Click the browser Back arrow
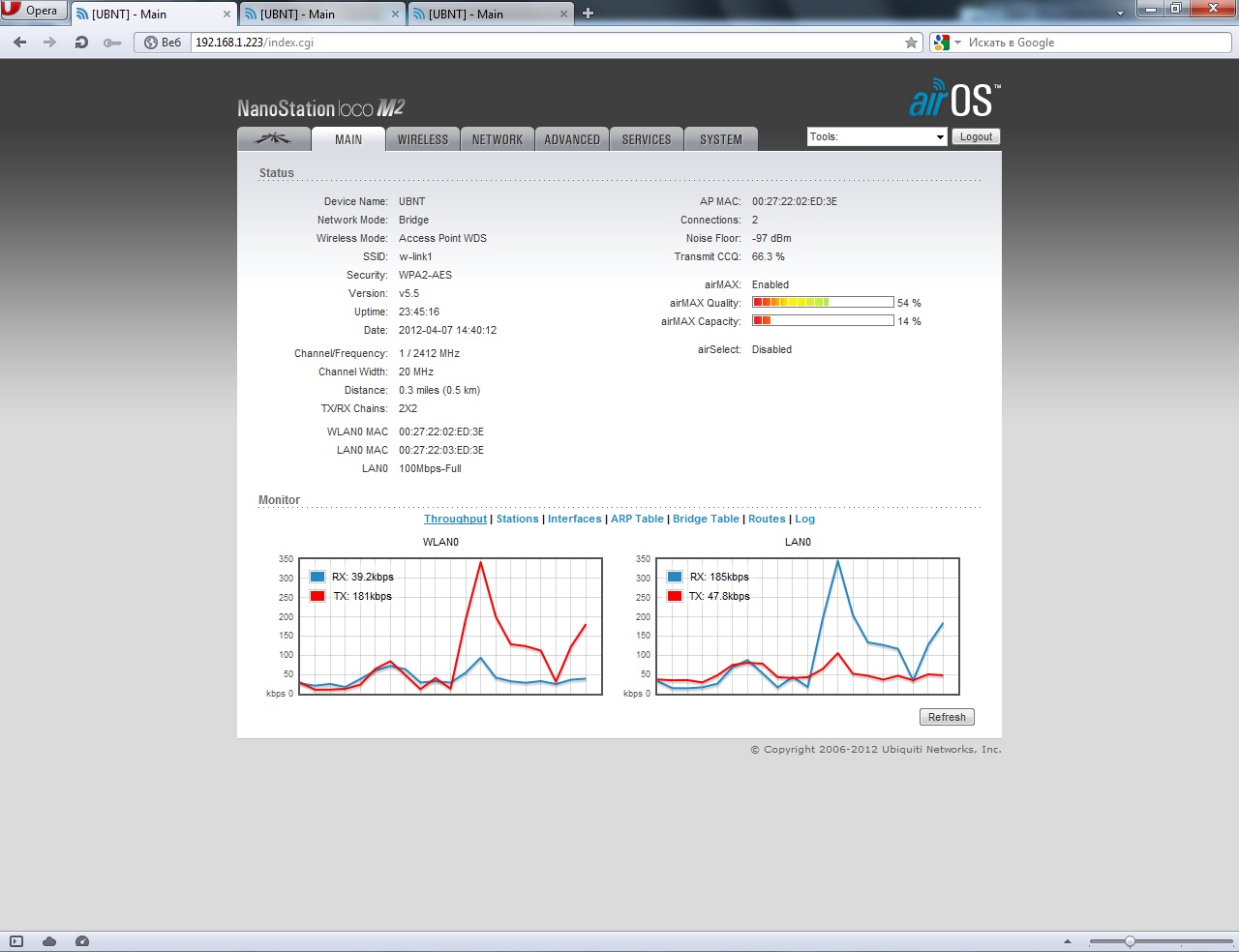 coord(20,43)
